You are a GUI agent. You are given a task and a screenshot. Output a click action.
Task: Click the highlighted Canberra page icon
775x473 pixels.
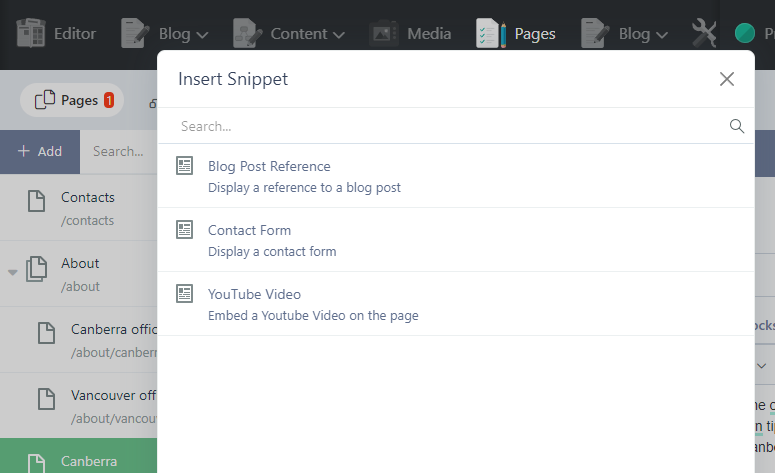36,464
